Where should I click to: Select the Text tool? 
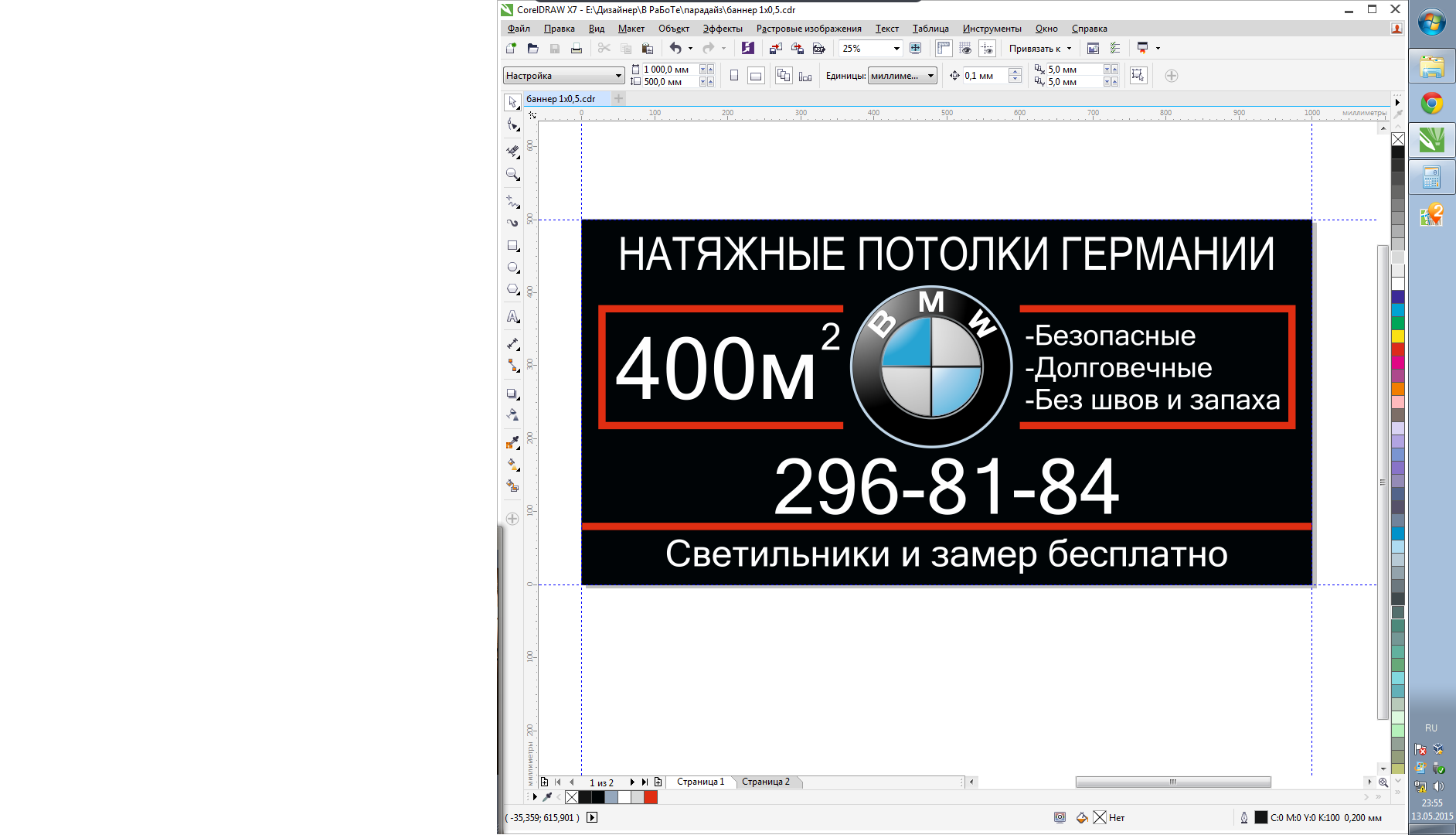coord(512,316)
